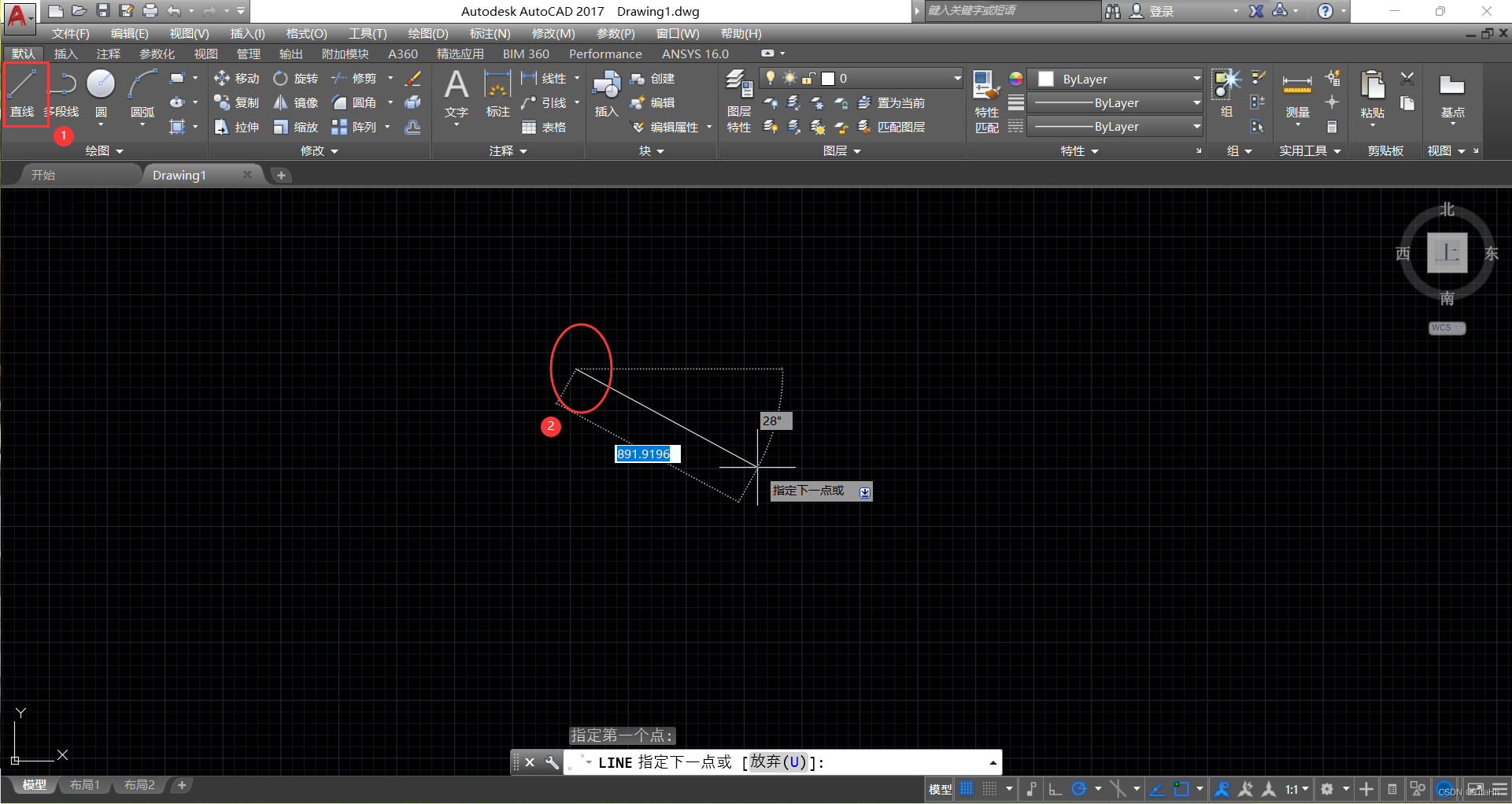Click the Sign In (登录) button
The height and width of the screenshot is (804, 1512).
[x=1152, y=11]
